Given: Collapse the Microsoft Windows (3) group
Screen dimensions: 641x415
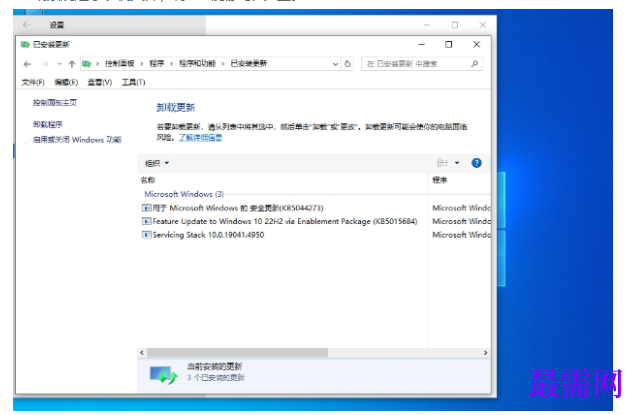Looking at the screenshot, I should (184, 194).
